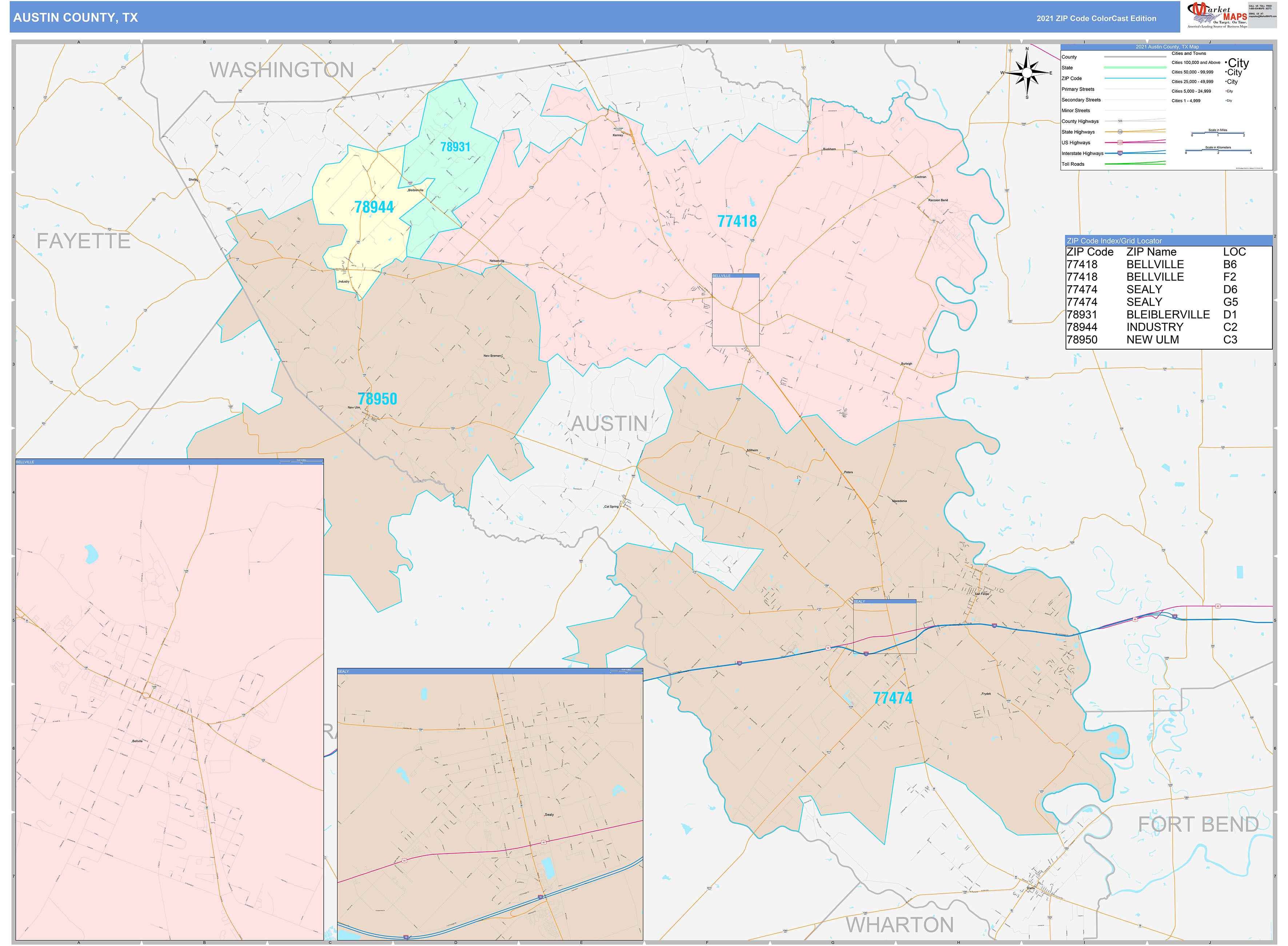The image size is (1288, 946).
Task: Click the 'New Bremen' town label on the map
Action: [492, 355]
